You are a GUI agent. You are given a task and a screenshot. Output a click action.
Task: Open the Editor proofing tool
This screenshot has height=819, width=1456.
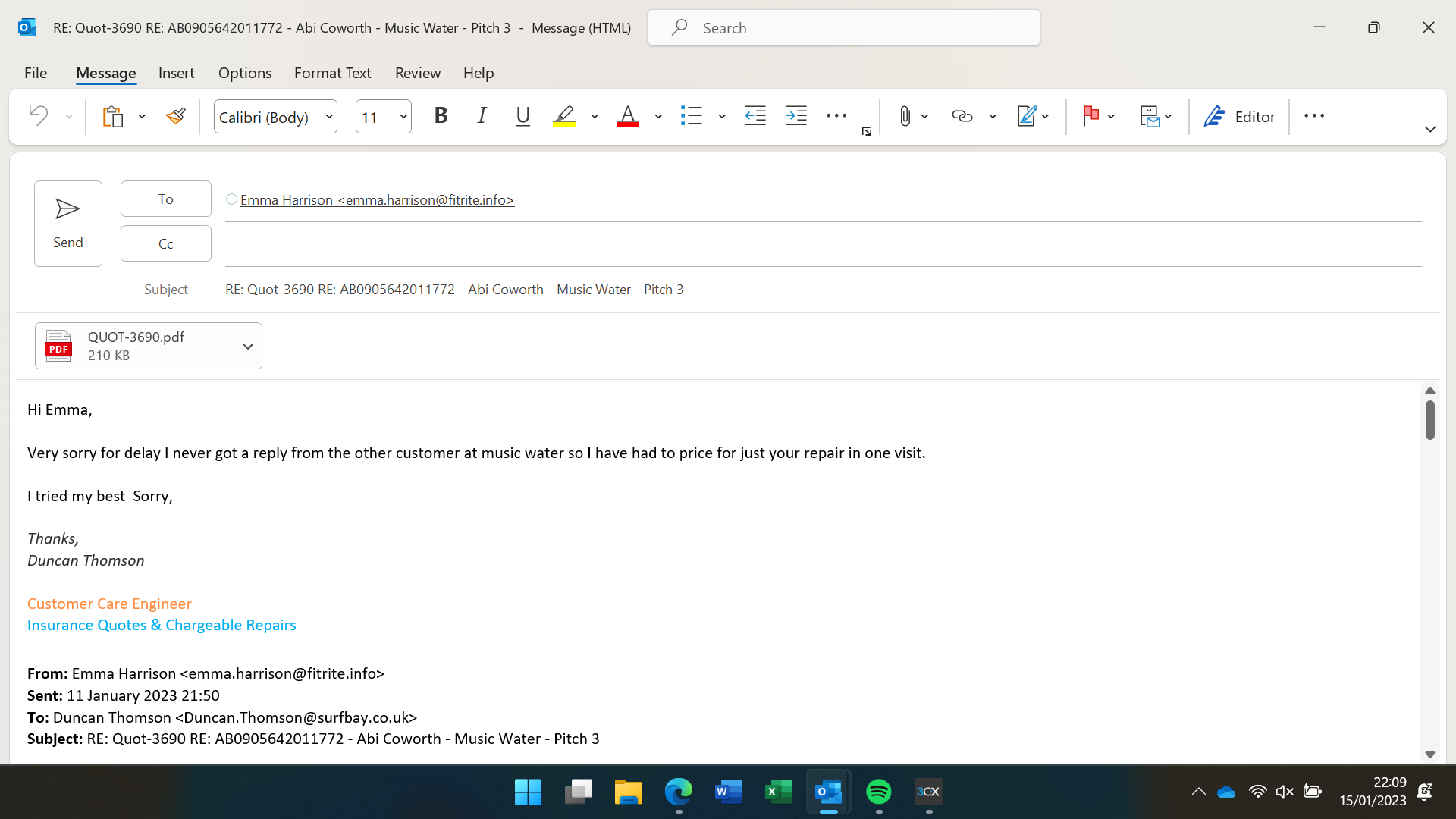click(1240, 117)
